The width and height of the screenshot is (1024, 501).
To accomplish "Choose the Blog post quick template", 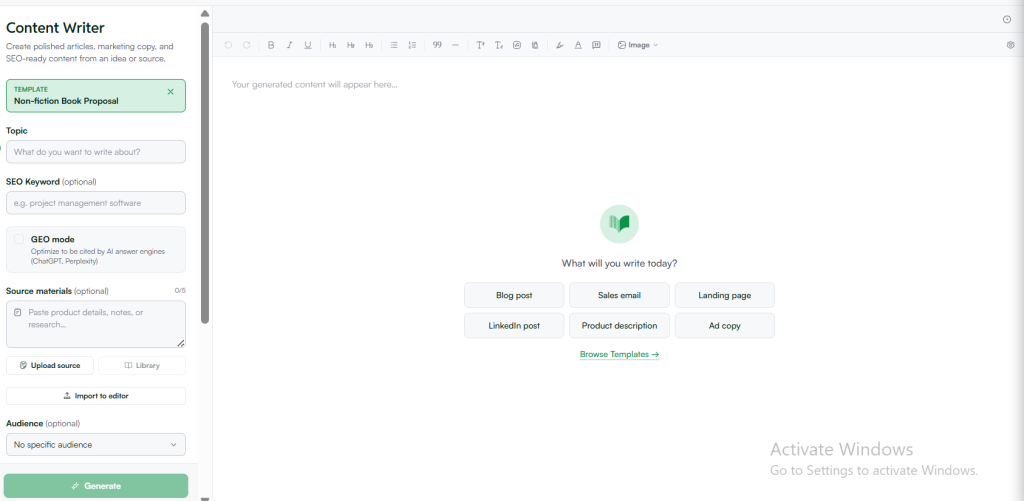I will click(x=514, y=295).
